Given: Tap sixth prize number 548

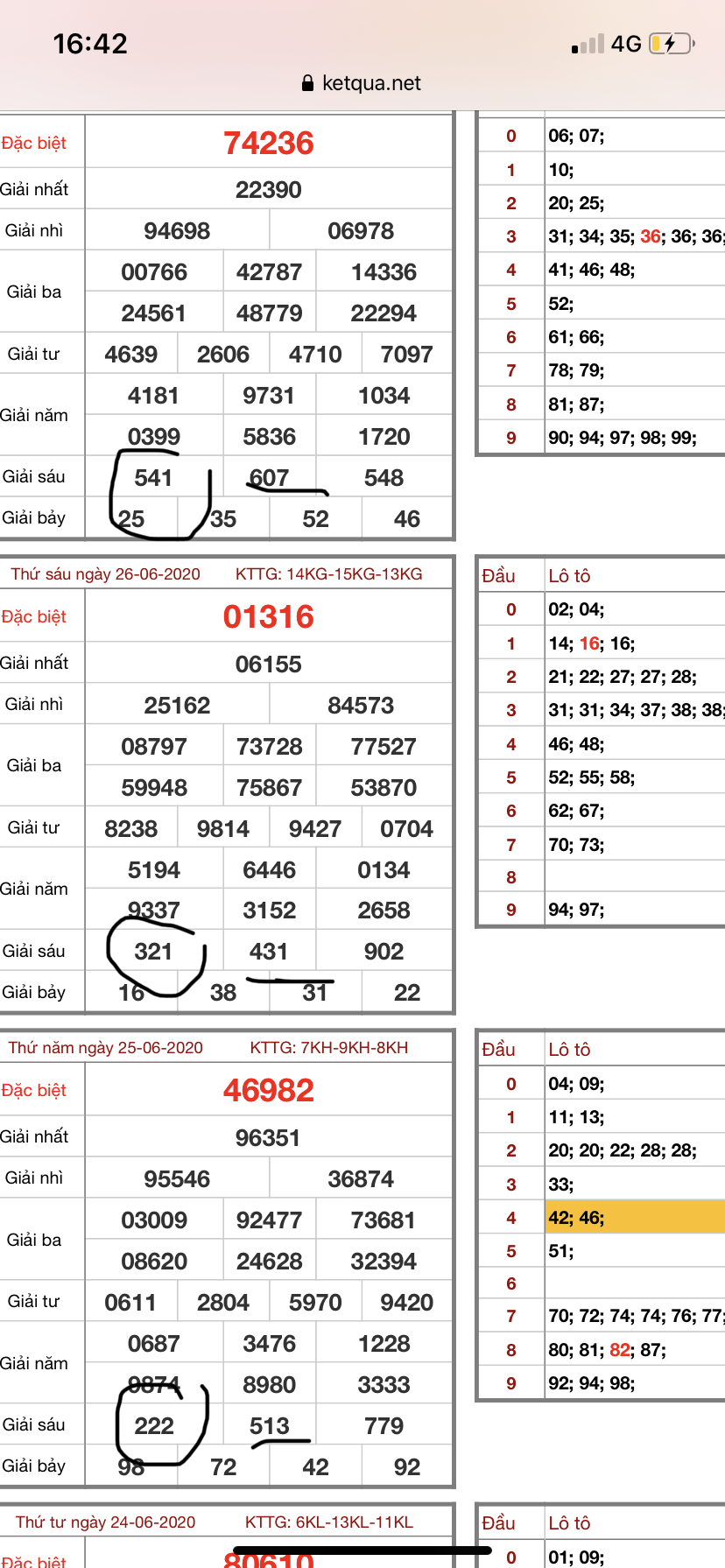Looking at the screenshot, I should coord(384,478).
